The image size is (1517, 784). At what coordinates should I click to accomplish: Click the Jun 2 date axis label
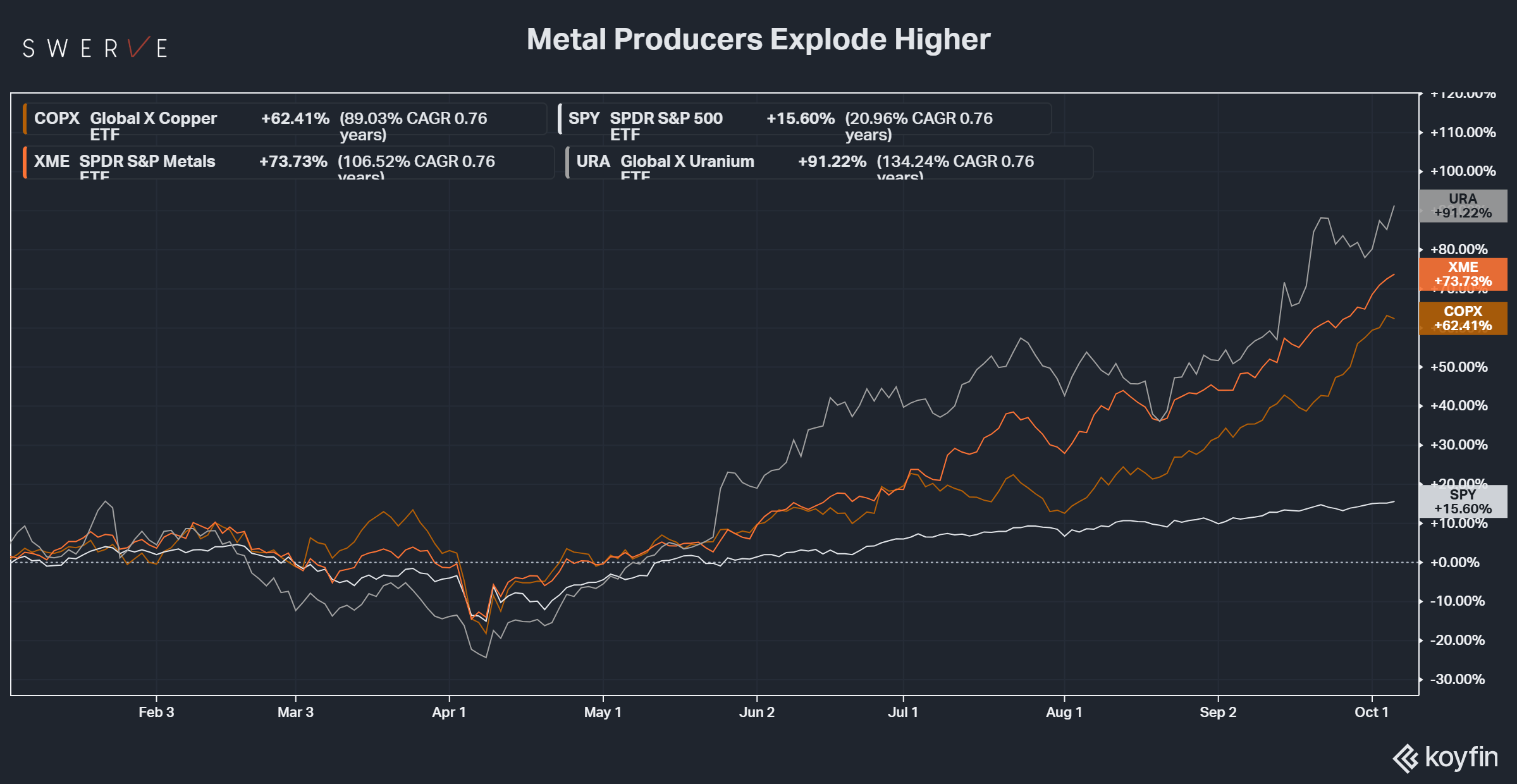[756, 712]
